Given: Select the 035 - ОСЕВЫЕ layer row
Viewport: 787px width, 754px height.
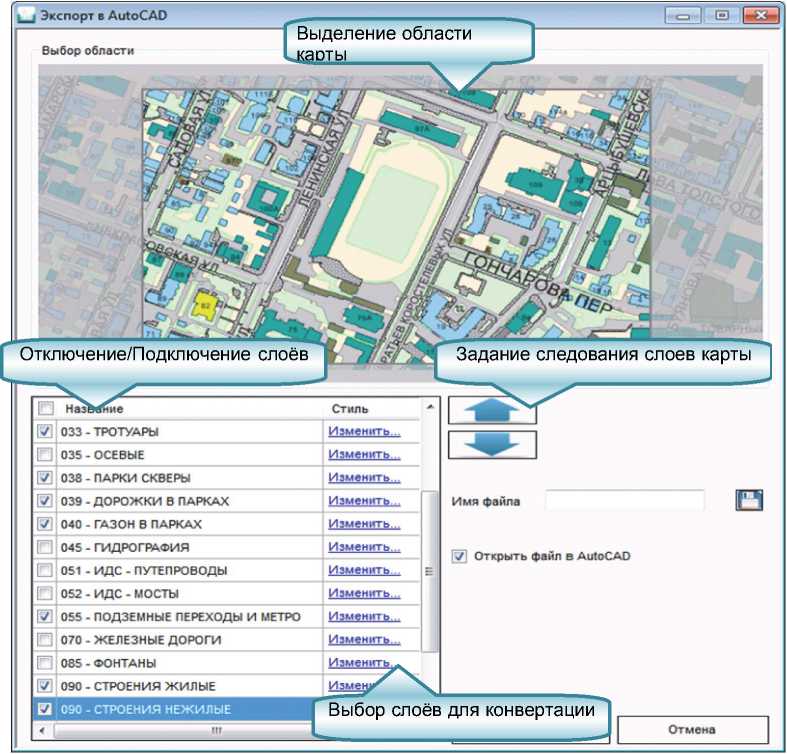Looking at the screenshot, I should (x=227, y=454).
